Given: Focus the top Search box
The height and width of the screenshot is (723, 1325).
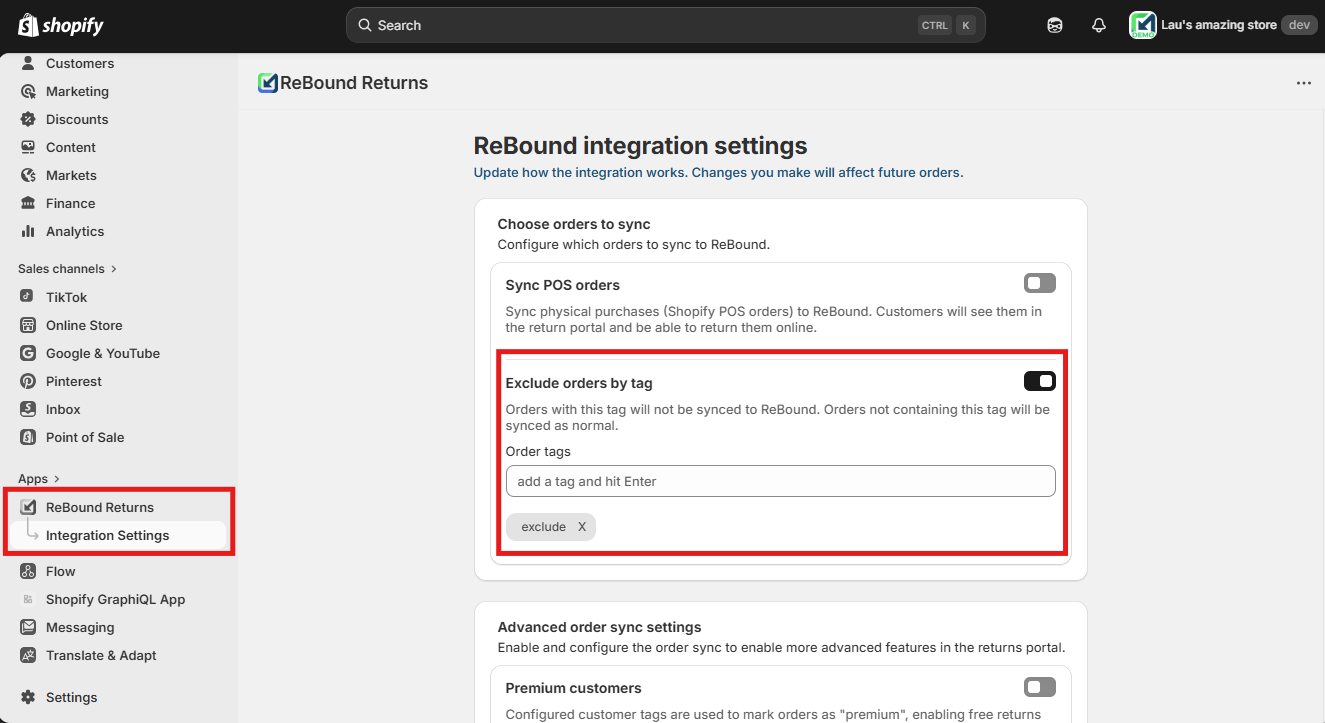Looking at the screenshot, I should pyautogui.click(x=665, y=25).
